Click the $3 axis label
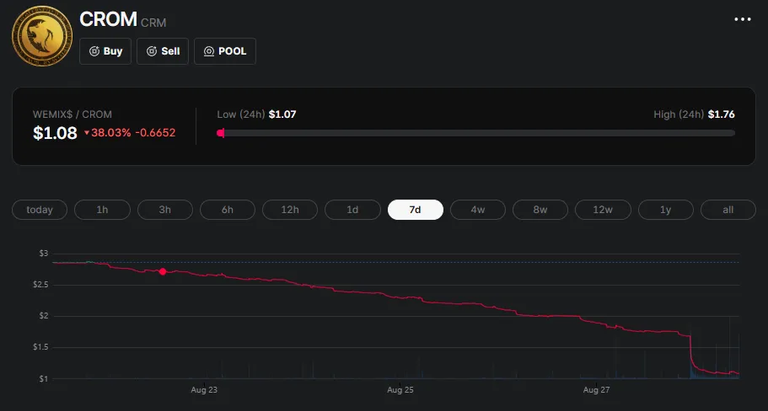The image size is (768, 411). coord(44,253)
